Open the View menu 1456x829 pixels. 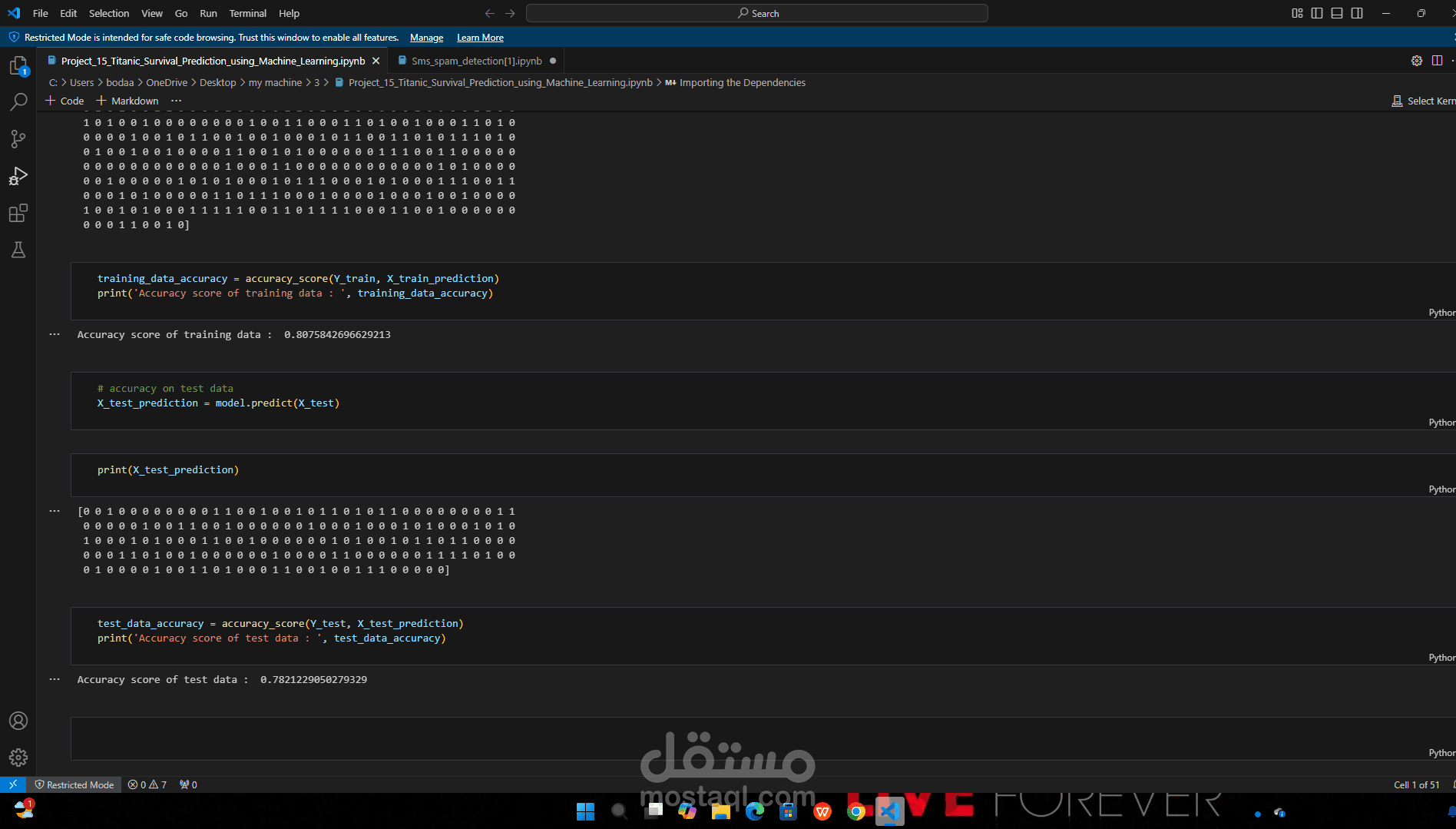pyautogui.click(x=152, y=13)
